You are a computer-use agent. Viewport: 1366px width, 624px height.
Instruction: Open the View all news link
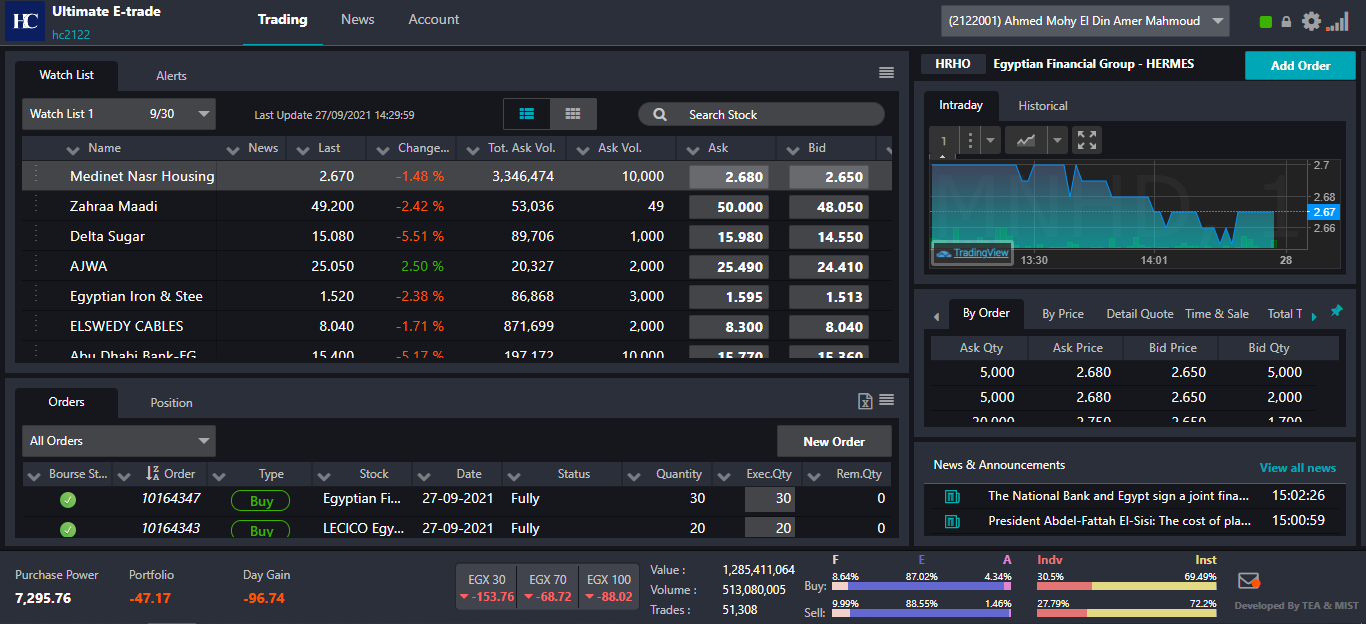(x=1298, y=468)
